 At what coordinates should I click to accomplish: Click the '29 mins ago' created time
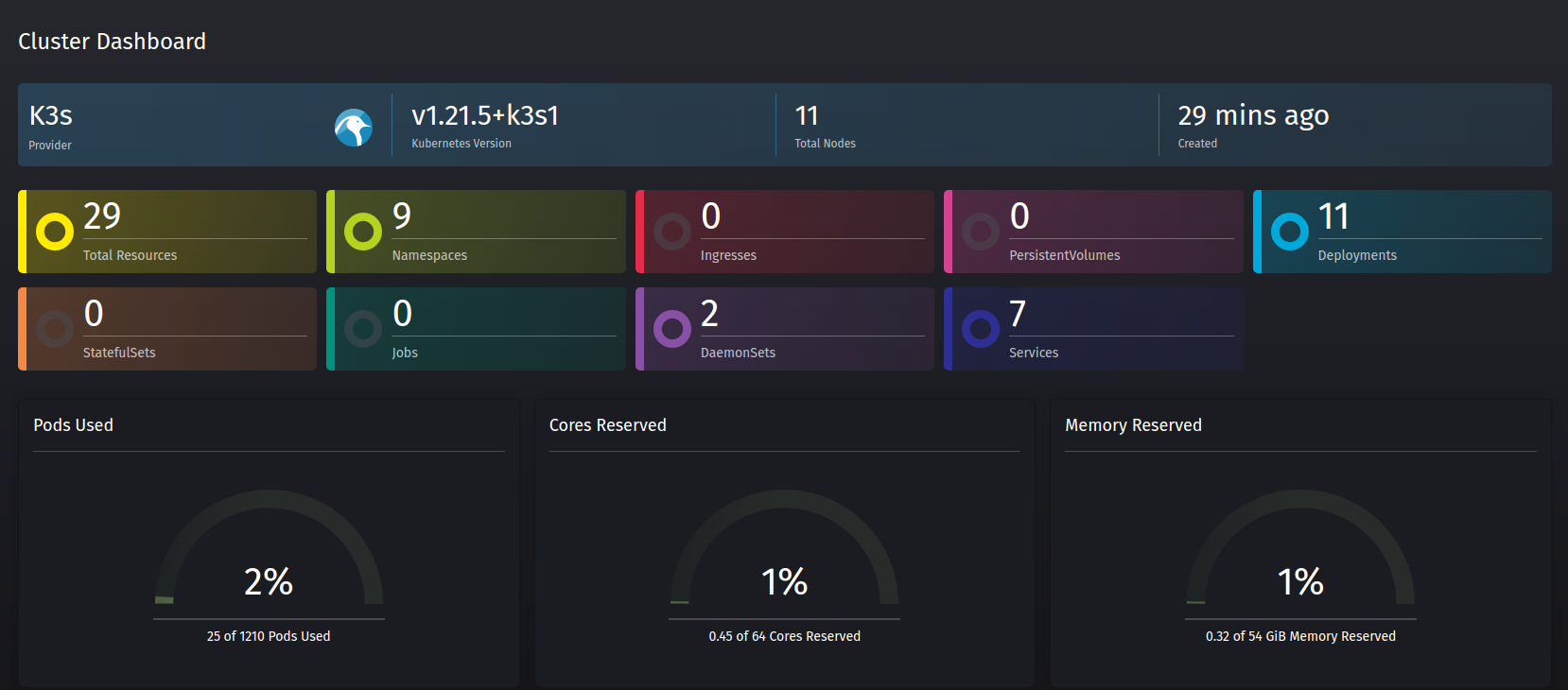click(x=1253, y=115)
